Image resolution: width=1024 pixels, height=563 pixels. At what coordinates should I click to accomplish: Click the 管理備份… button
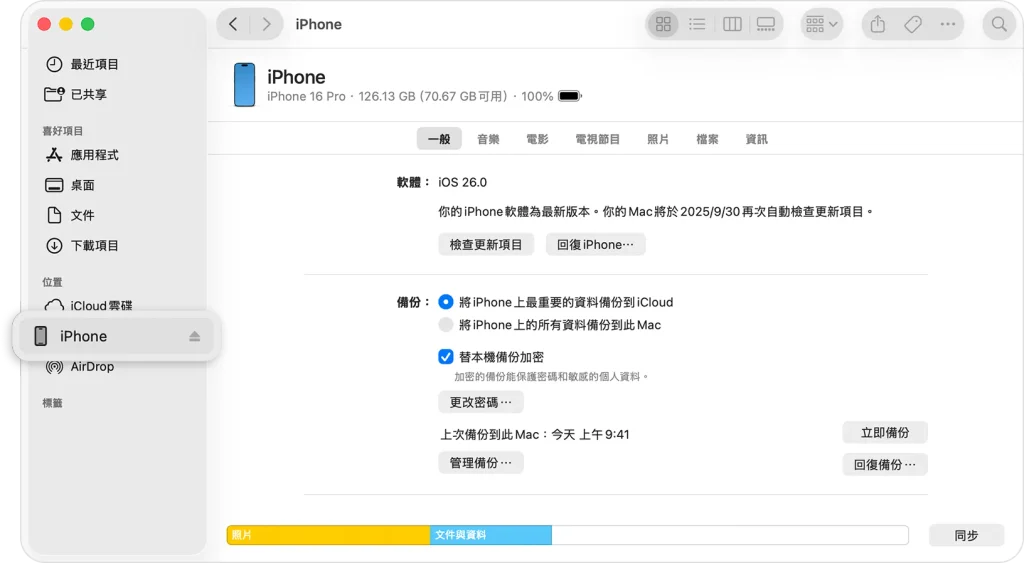(x=481, y=462)
